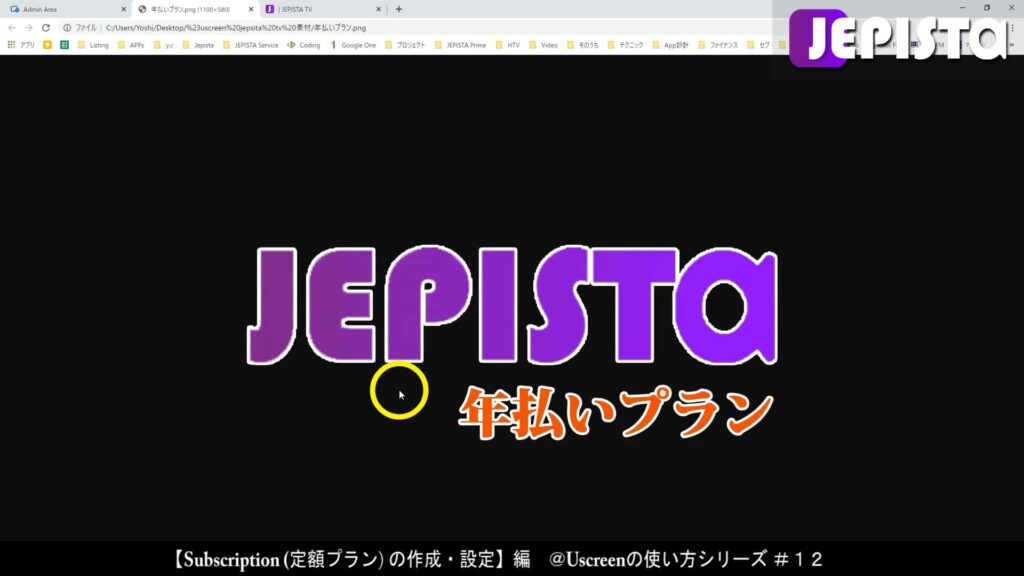Restore down the Chrome window
Image resolution: width=1024 pixels, height=576 pixels.
tap(987, 8)
